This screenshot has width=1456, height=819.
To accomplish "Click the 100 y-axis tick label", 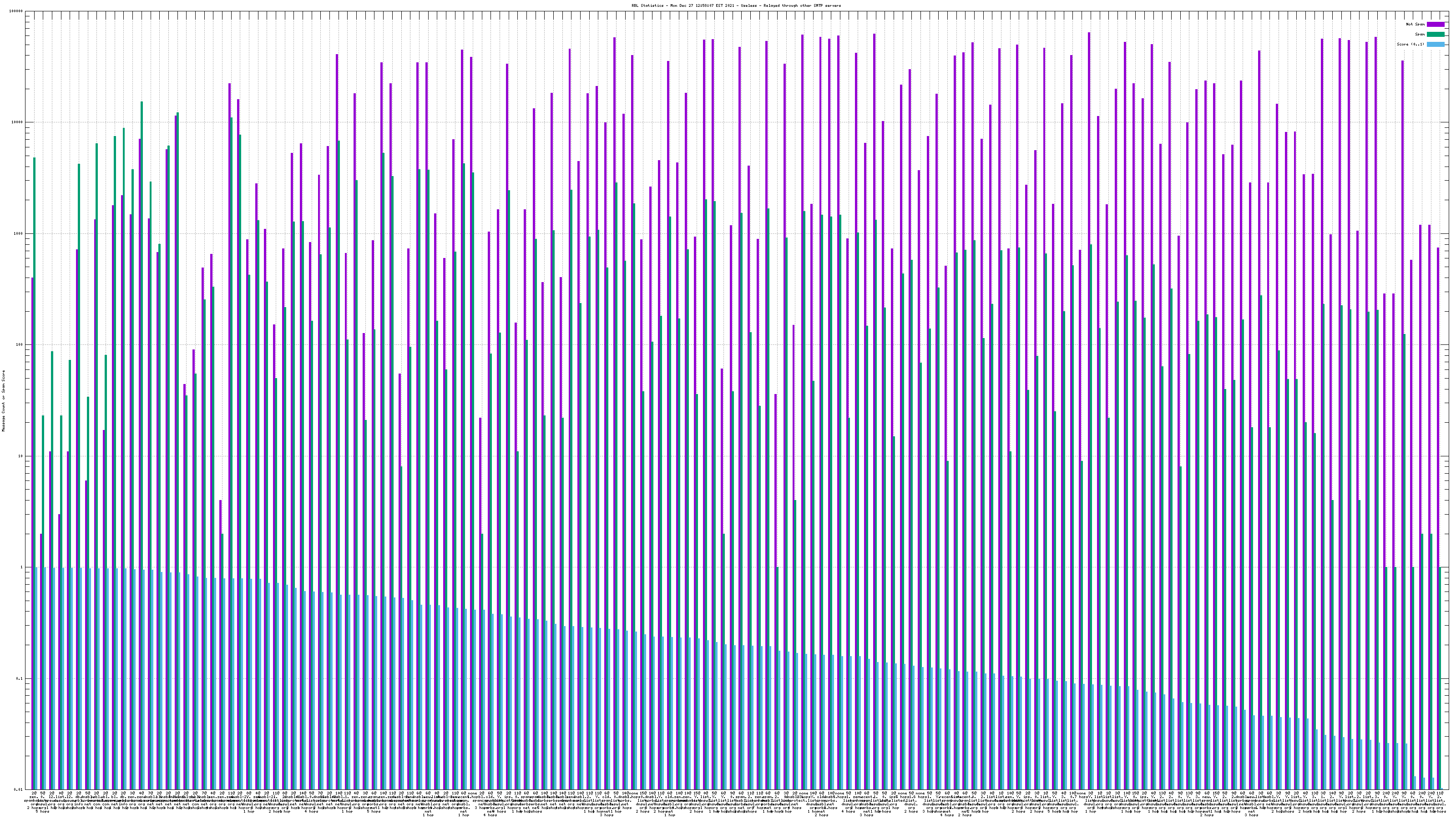I will [20, 345].
